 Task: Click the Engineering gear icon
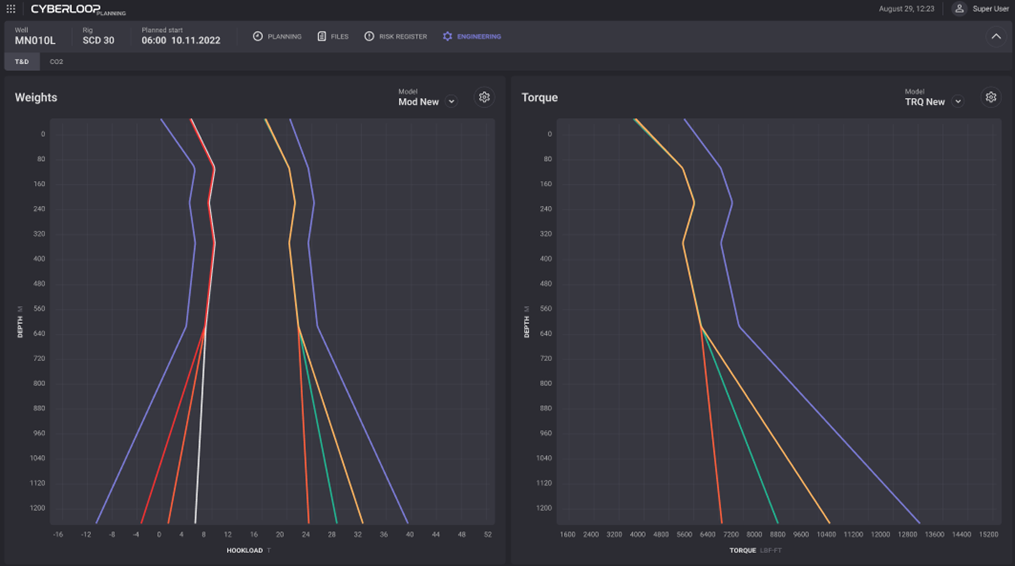(x=447, y=37)
